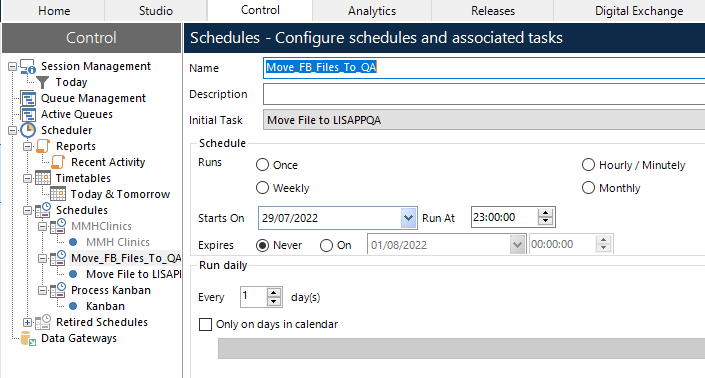Image resolution: width=705 pixels, height=378 pixels.
Task: Switch to the Analytics tab
Action: click(372, 11)
